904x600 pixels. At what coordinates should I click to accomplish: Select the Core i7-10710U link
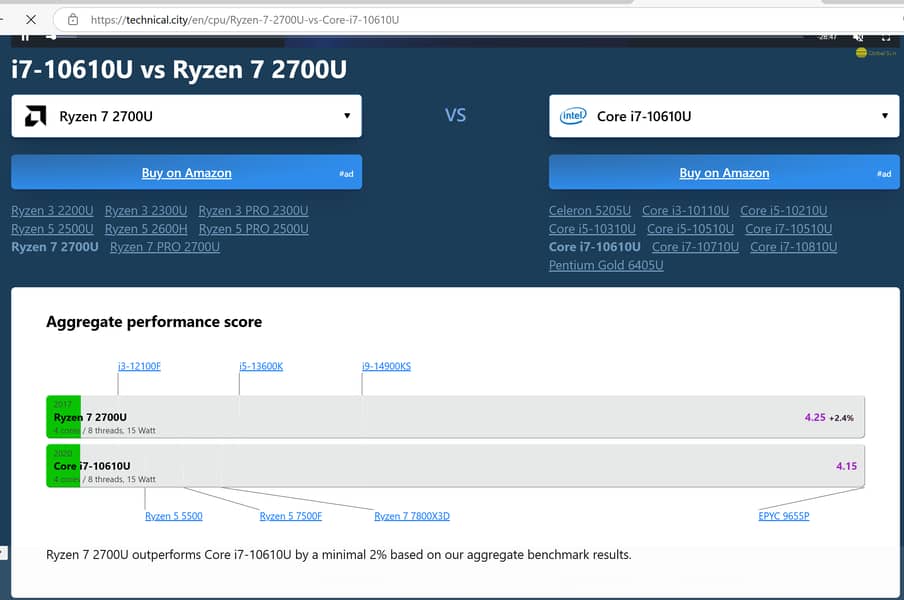[x=695, y=247]
